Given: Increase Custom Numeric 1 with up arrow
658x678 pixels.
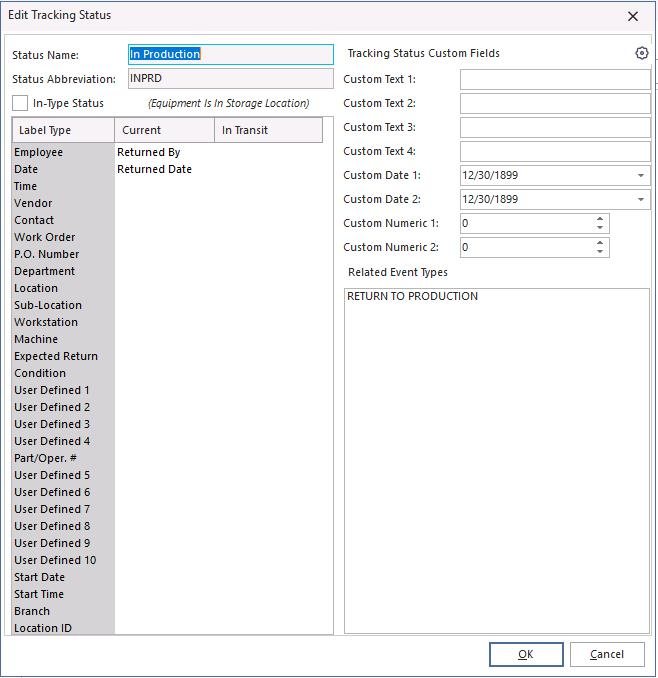Looking at the screenshot, I should tap(600, 219).
